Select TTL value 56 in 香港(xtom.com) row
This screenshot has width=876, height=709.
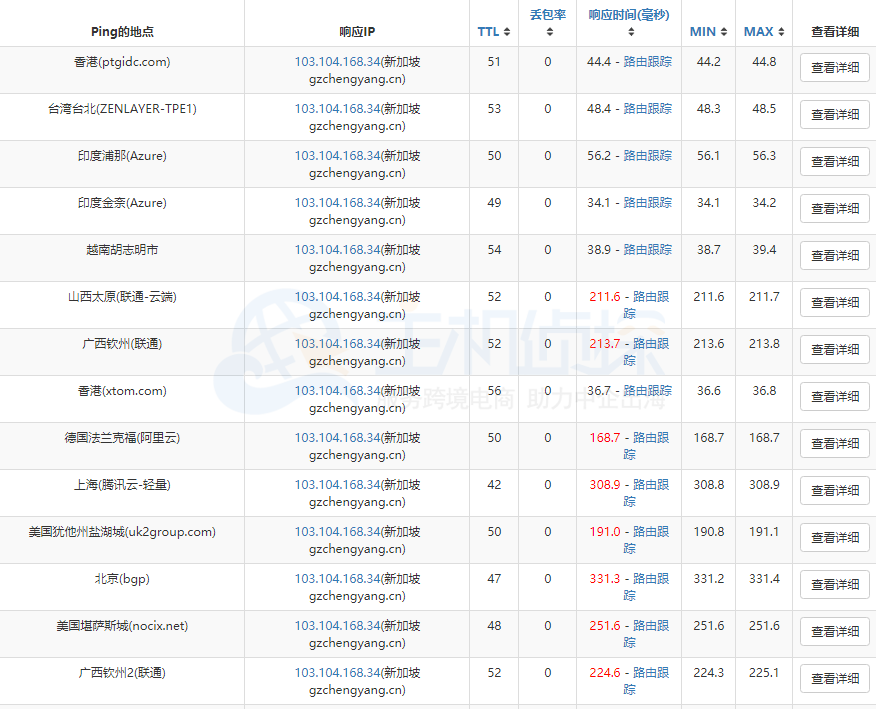click(x=494, y=390)
